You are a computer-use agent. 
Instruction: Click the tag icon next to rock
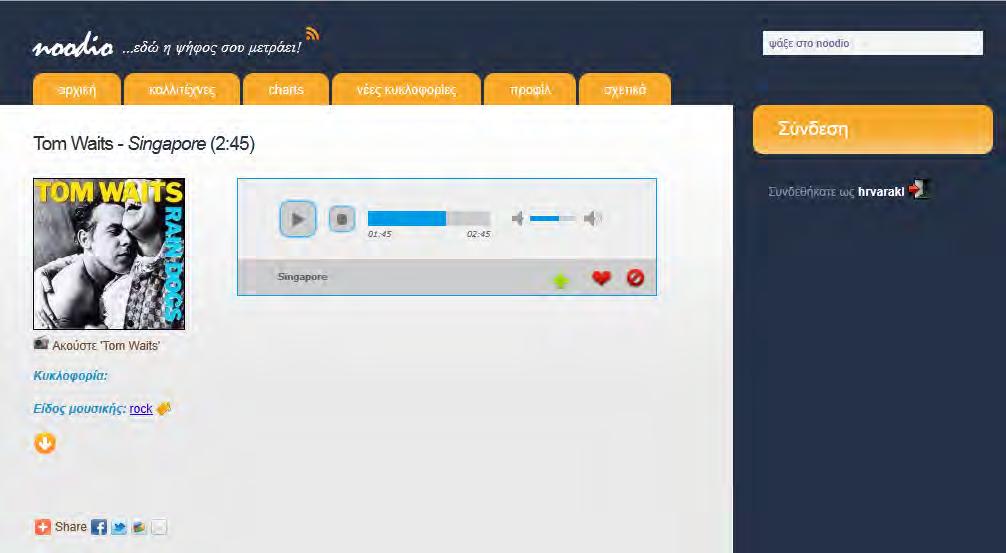pos(164,408)
